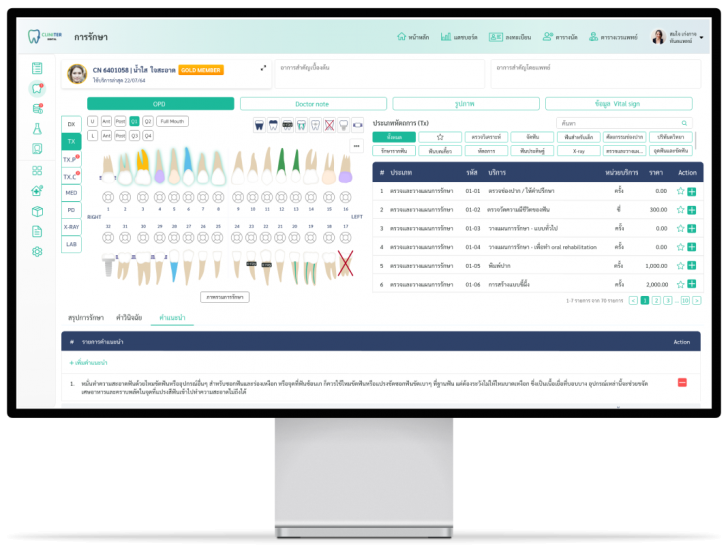Image resolution: width=728 pixels, height=551 pixels.
Task: Open the flask lab icon in sidebar
Action: click(37, 129)
